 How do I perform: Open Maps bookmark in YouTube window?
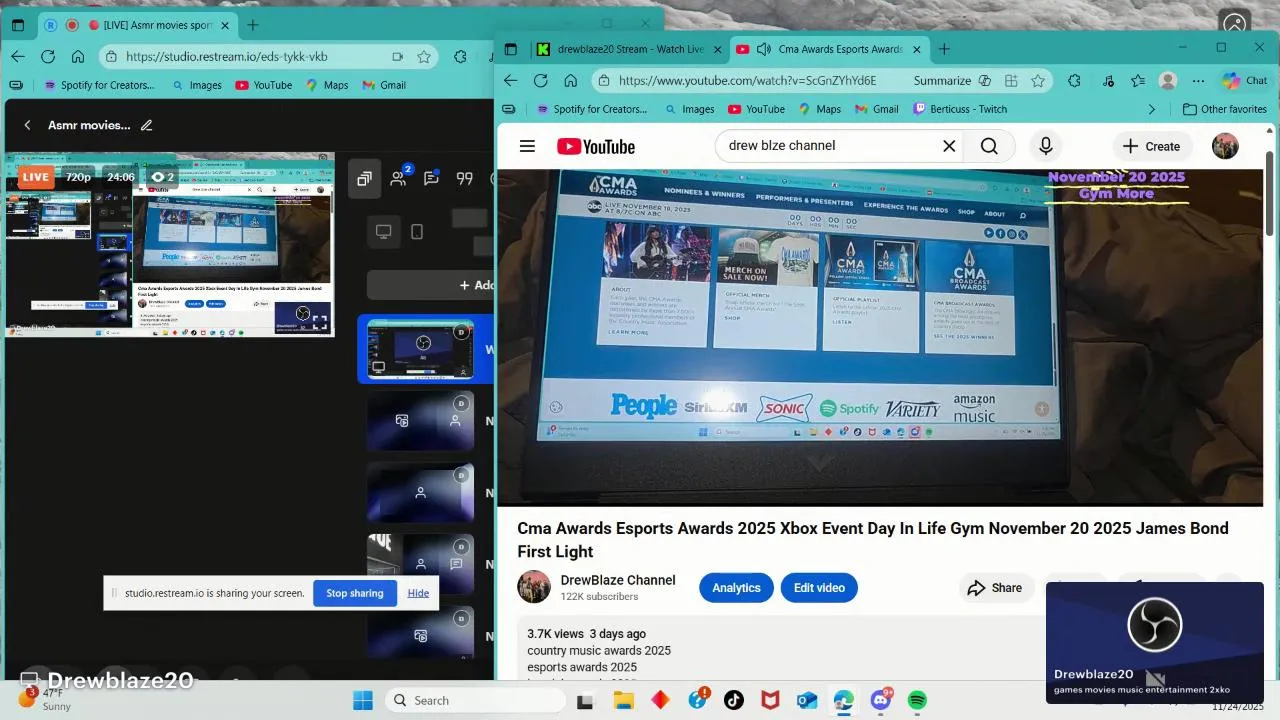click(819, 109)
